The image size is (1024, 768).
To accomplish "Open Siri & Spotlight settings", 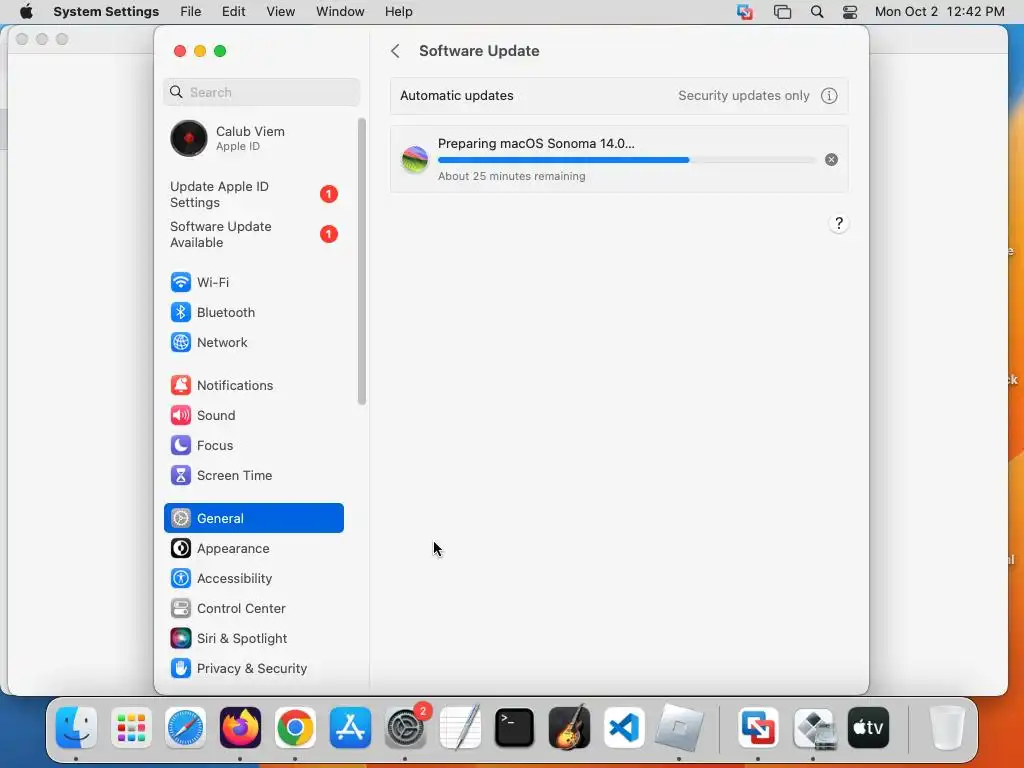I will [x=253, y=639].
